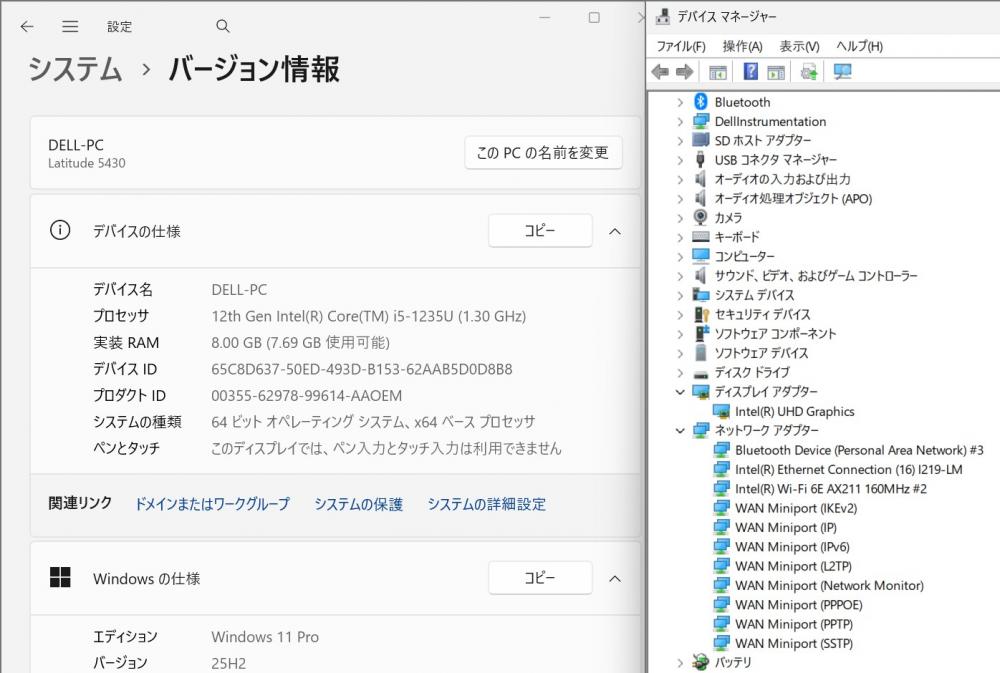Click システム breadcrumb in Settings
This screenshot has height=673, width=1000.
coord(75,68)
